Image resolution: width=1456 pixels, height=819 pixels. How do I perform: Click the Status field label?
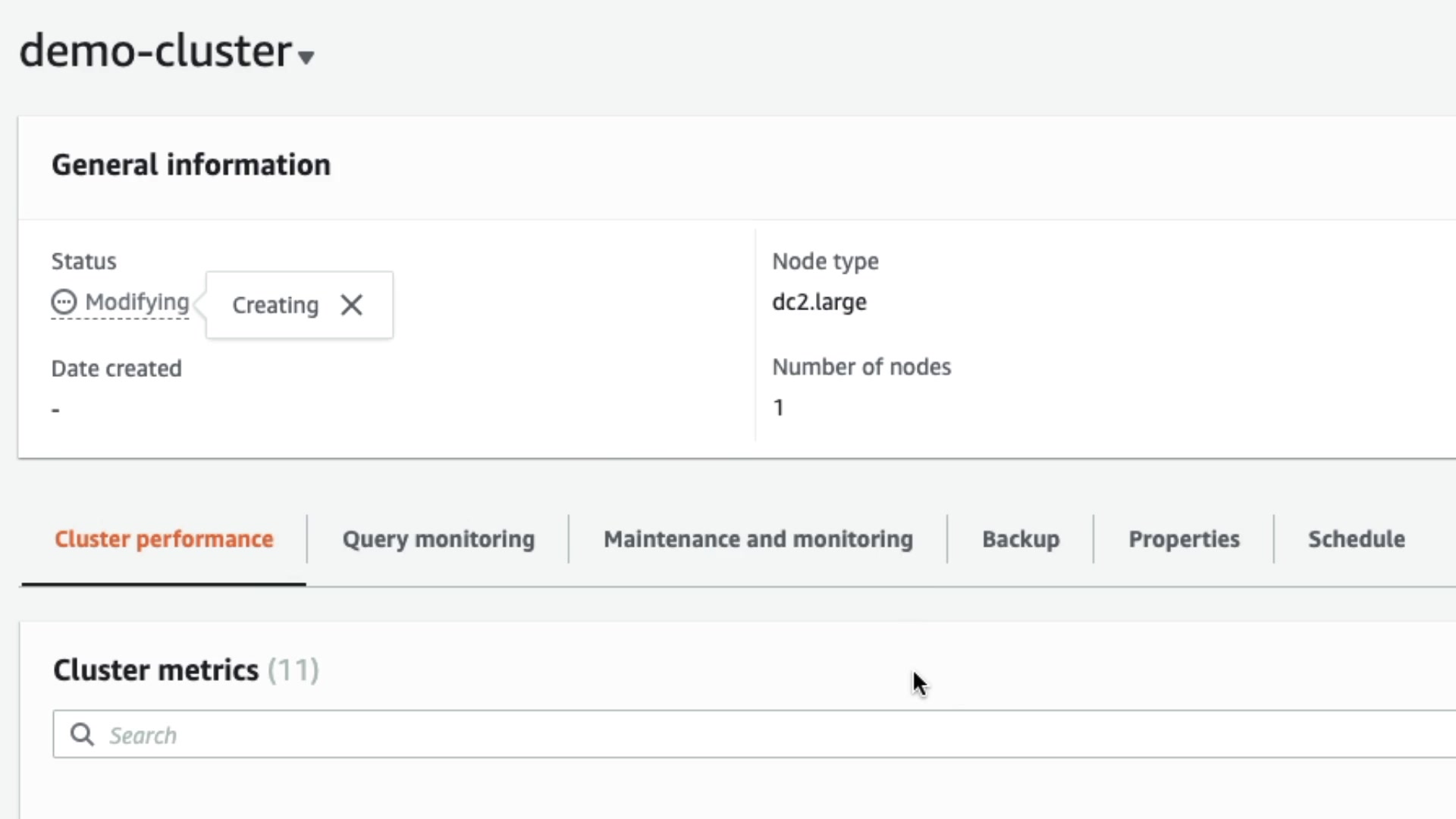click(83, 261)
